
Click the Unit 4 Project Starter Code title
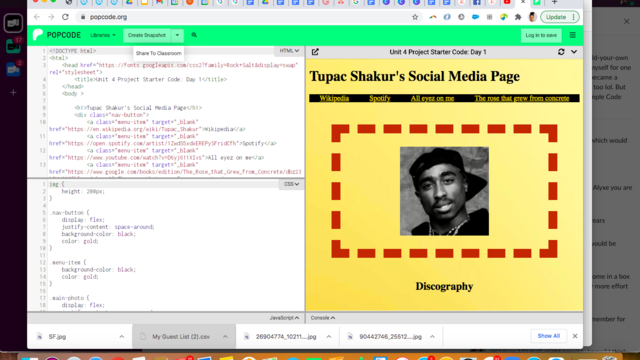(438, 52)
